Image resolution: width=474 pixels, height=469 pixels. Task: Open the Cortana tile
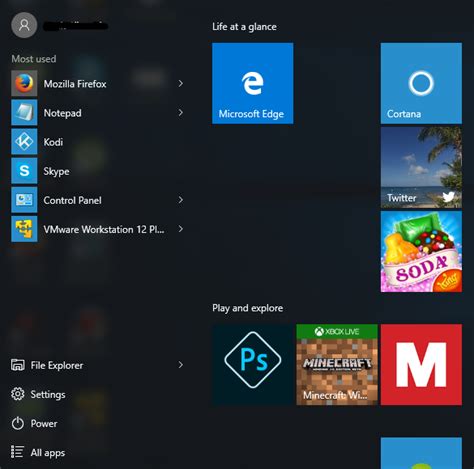point(421,83)
